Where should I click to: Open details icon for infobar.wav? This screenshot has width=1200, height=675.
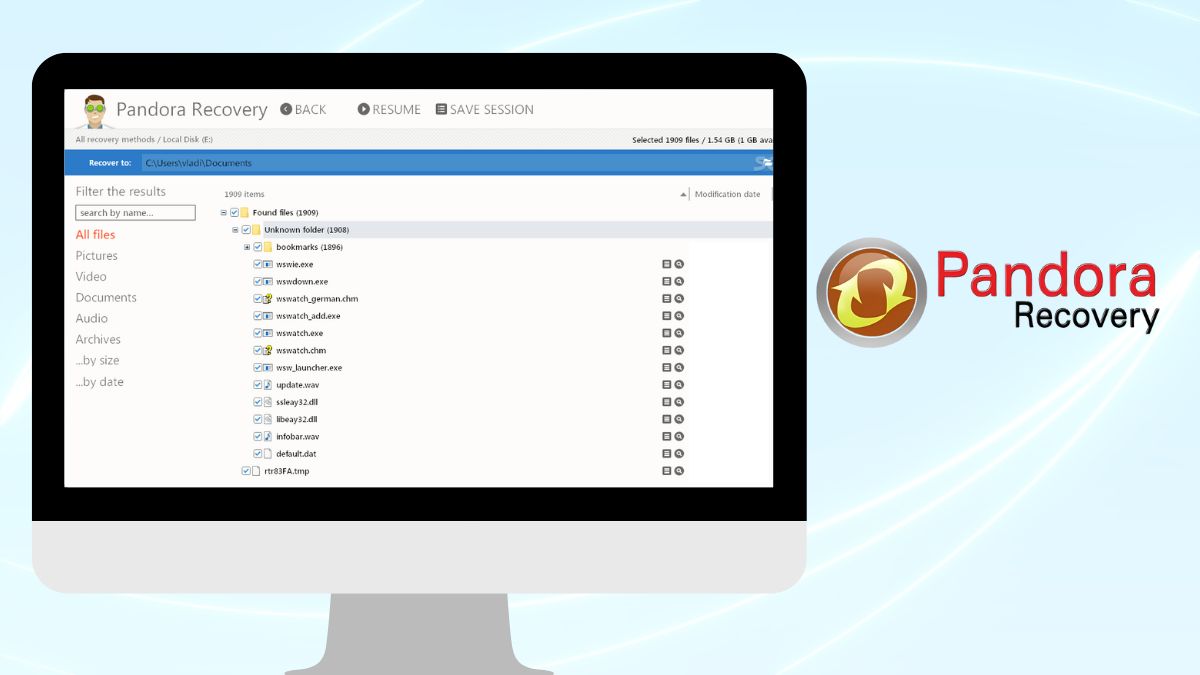click(x=667, y=437)
